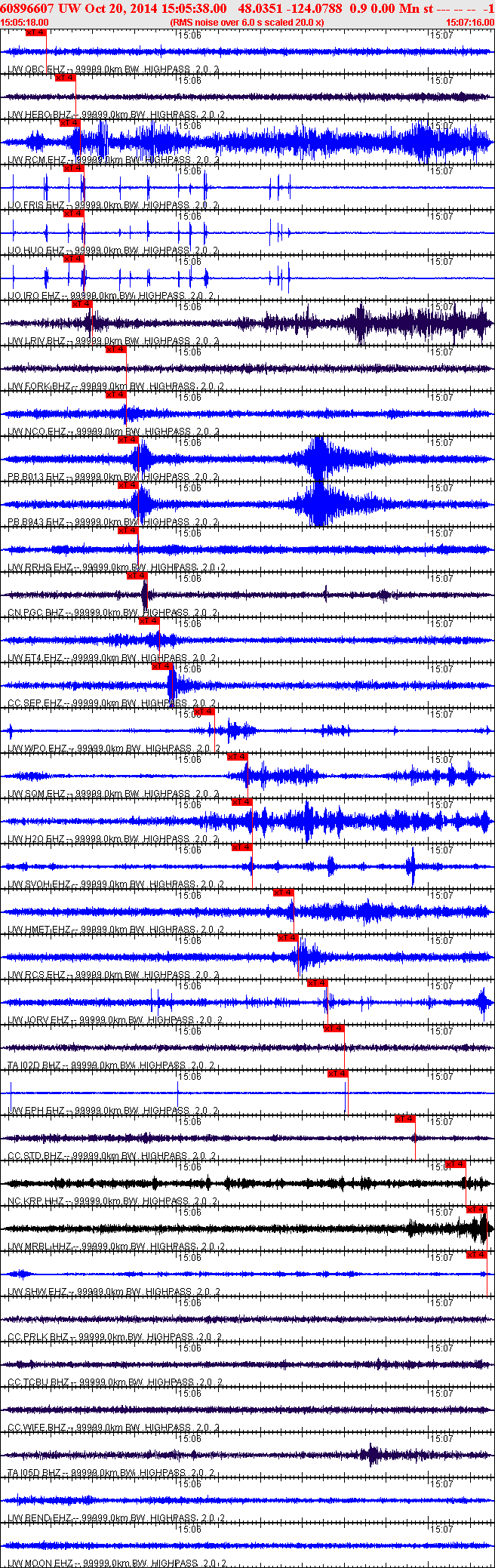Viewport: 495px width, 1568px height.
Task: Select the UW EPH EHZ station label
Action: click(x=36, y=1111)
